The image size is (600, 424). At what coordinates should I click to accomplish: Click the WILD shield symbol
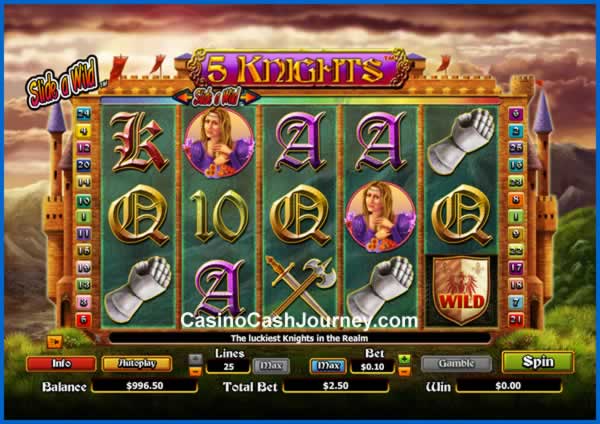coord(461,291)
